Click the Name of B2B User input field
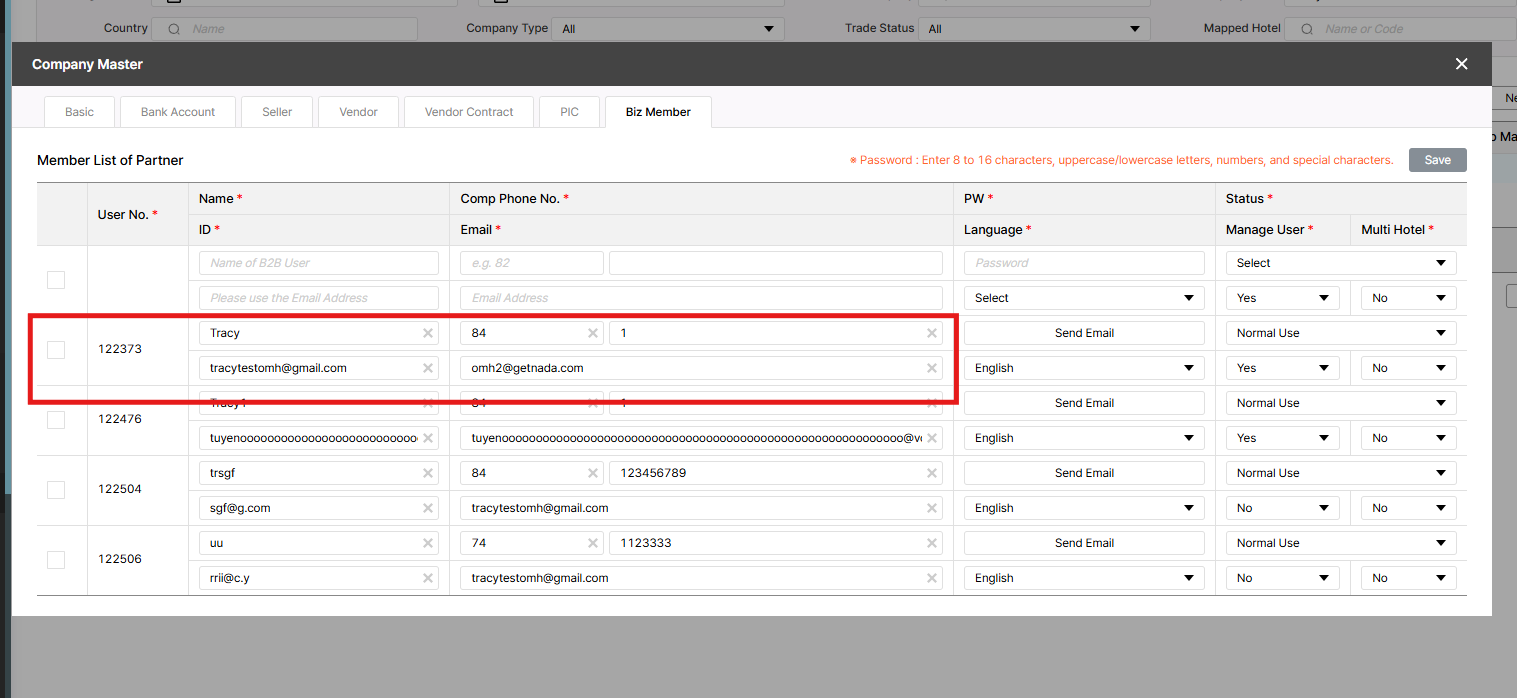Viewport: 1517px width, 698px height. pos(318,263)
